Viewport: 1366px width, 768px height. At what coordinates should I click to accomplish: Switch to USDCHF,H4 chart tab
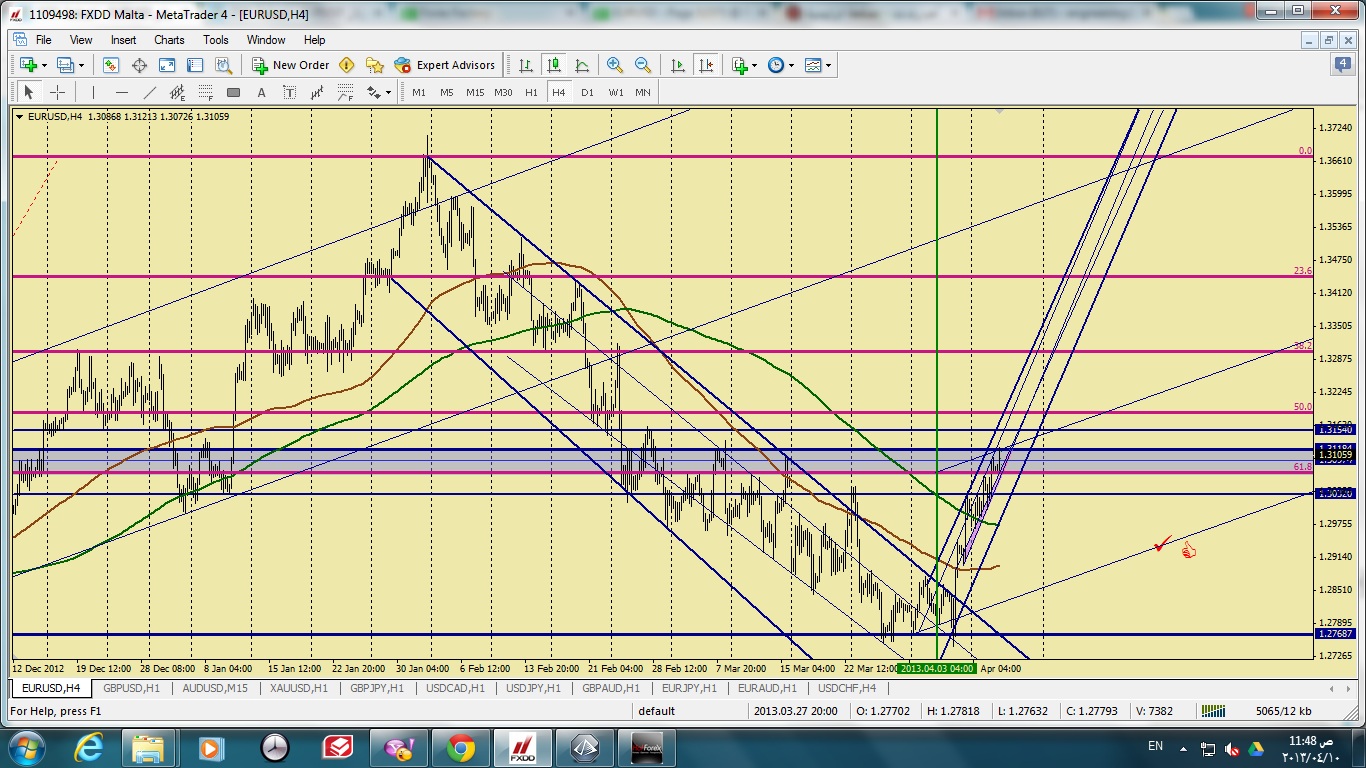(x=846, y=688)
